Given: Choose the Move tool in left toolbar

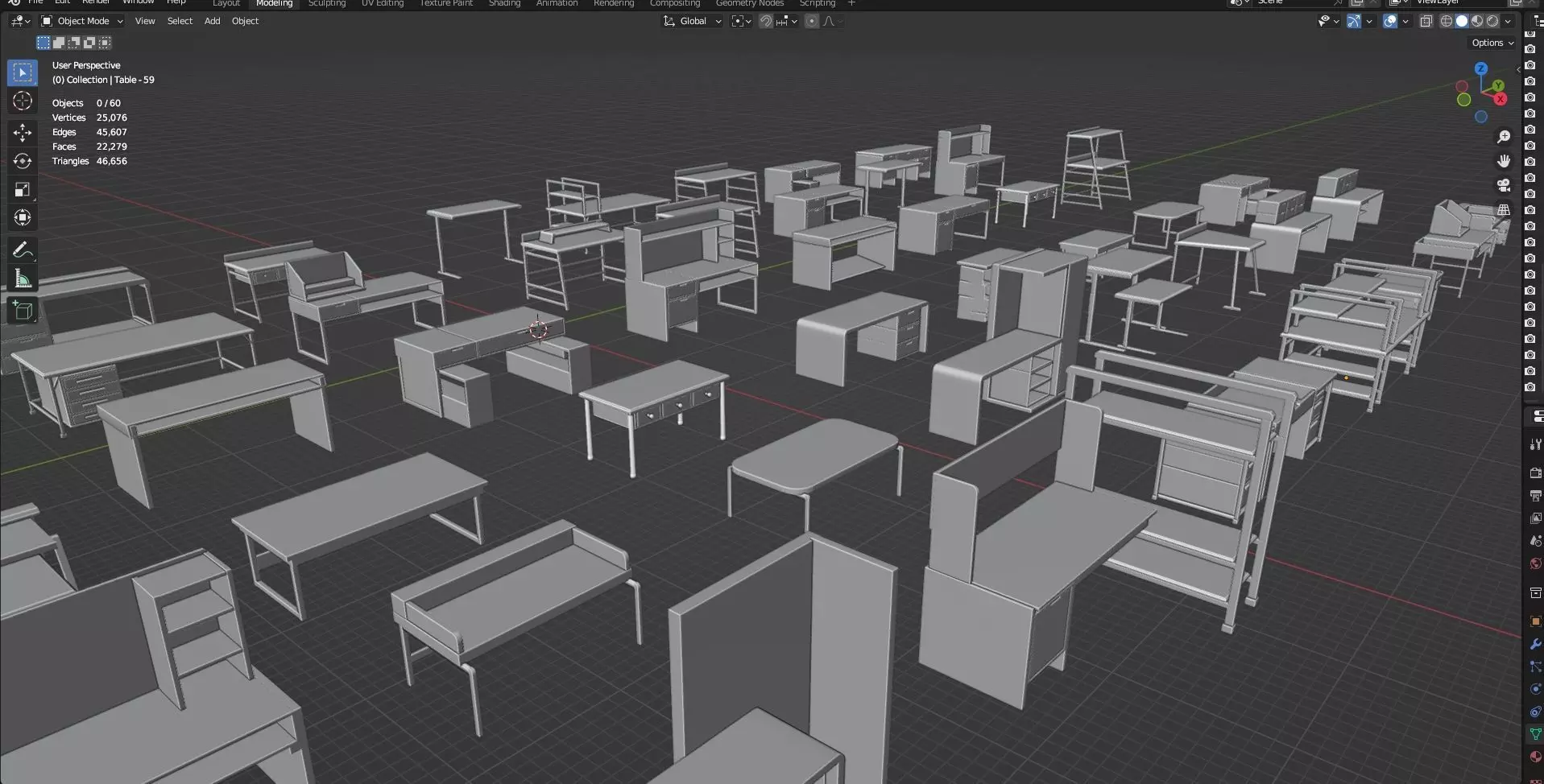Looking at the screenshot, I should click(23, 132).
